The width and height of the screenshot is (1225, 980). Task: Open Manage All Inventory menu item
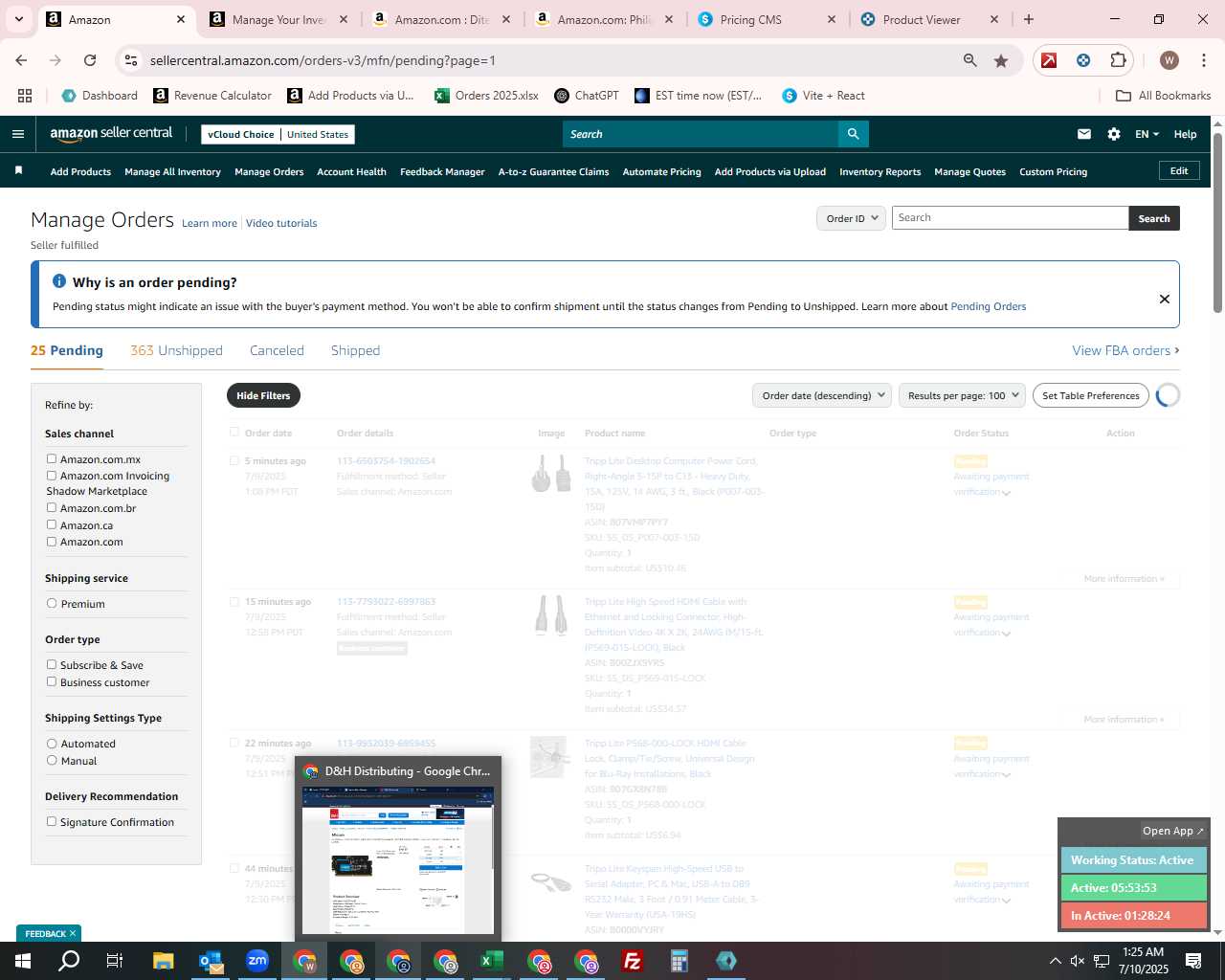(172, 171)
